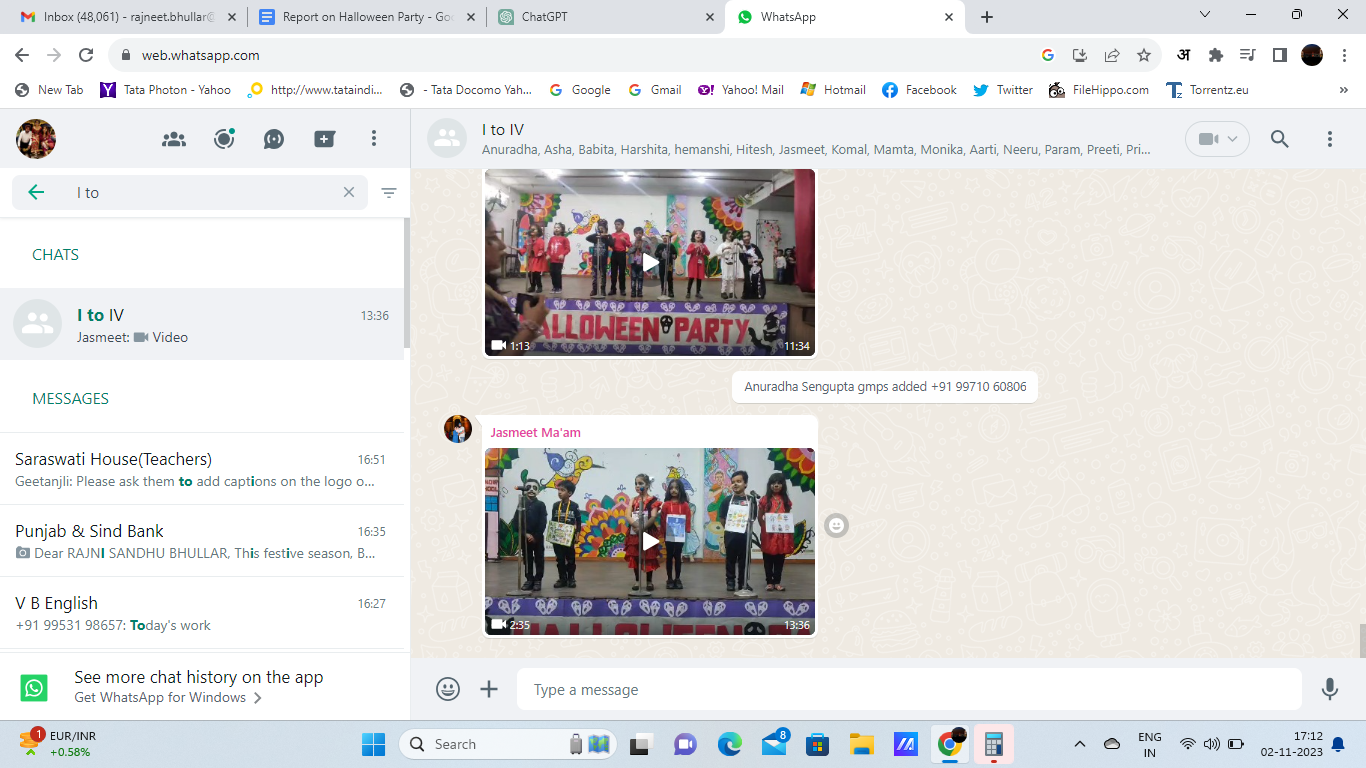This screenshot has height=768, width=1366.
Task: Reload the WhatsApp web page
Action: (x=86, y=55)
